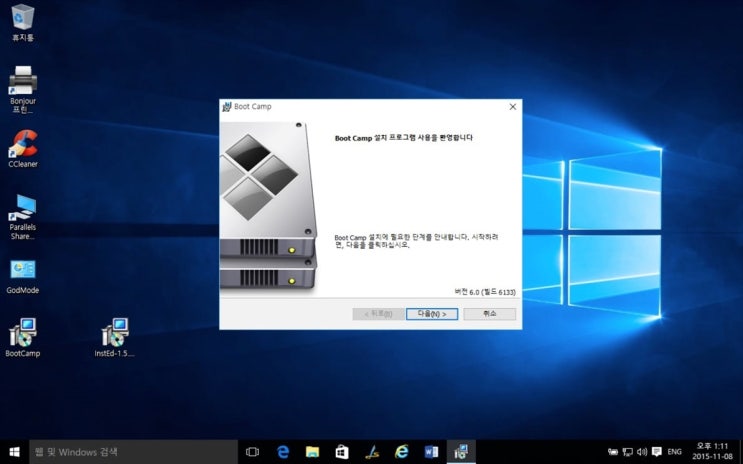Open the Windows Start menu
The image size is (743, 464).
pyautogui.click(x=14, y=452)
